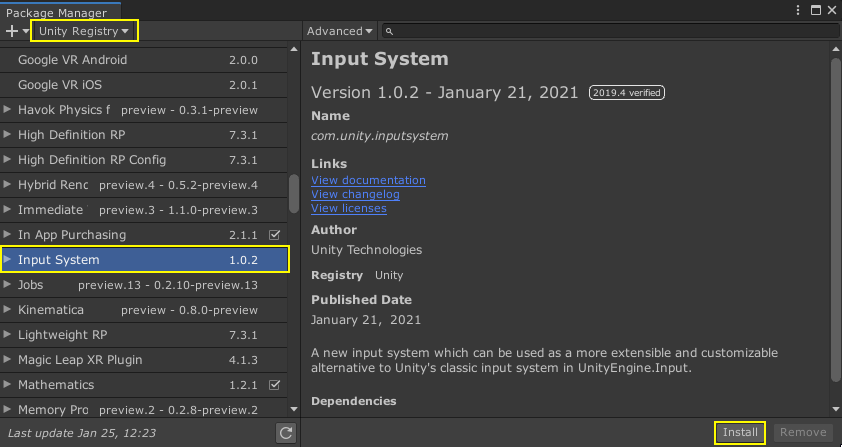This screenshot has width=842, height=447.
Task: Click Last update Jan 25 status text
Action: coord(82,433)
